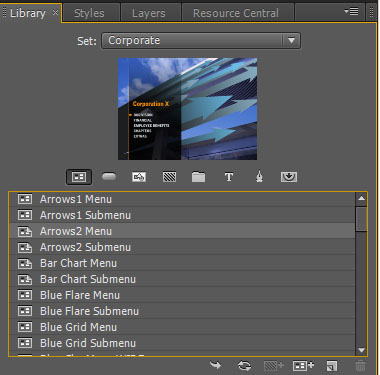Select the highlighted Arrows2 Menu item
Viewport: 380px width, 375px height.
[x=182, y=231]
